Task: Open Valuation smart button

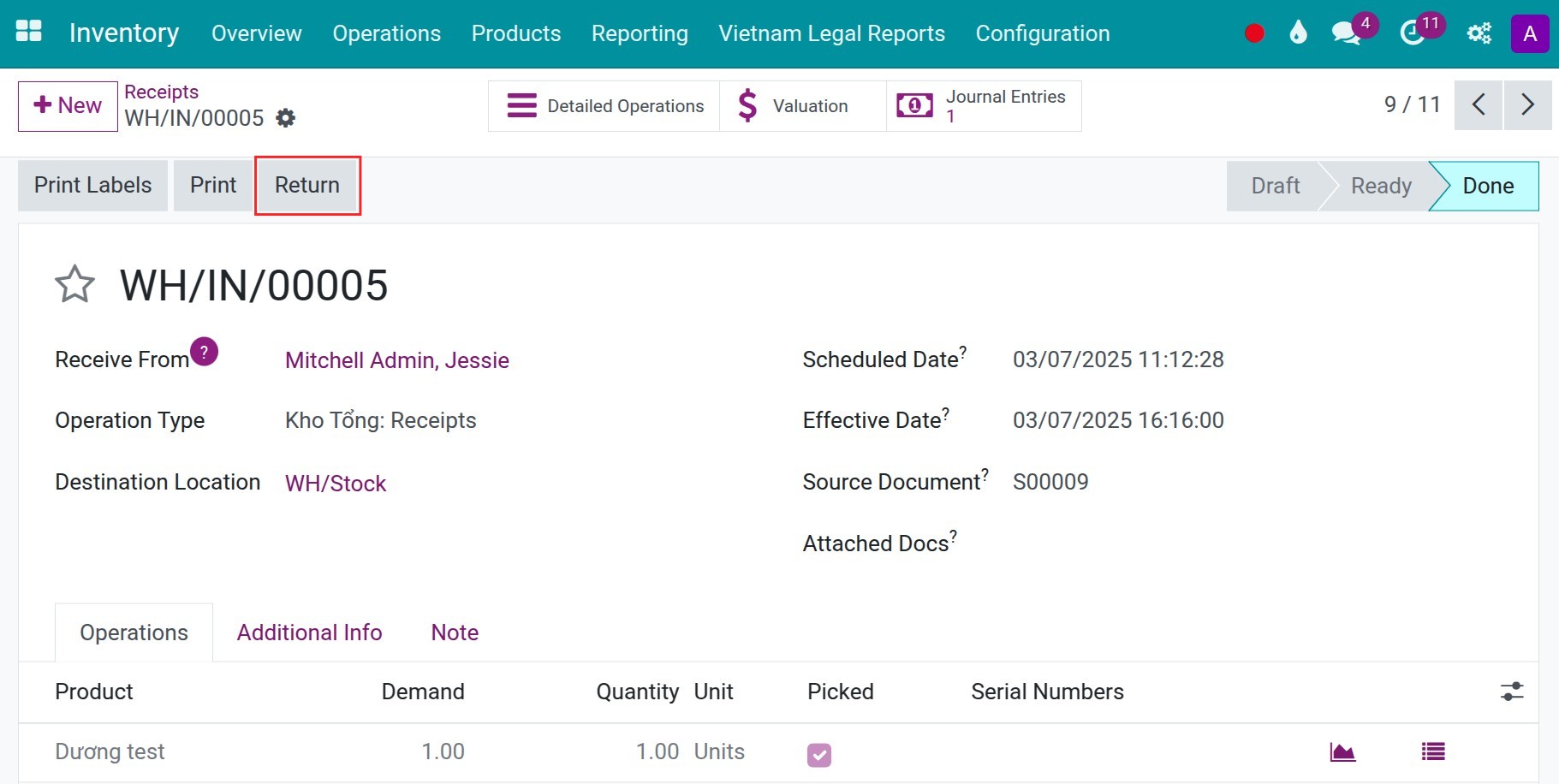Action: [x=803, y=106]
